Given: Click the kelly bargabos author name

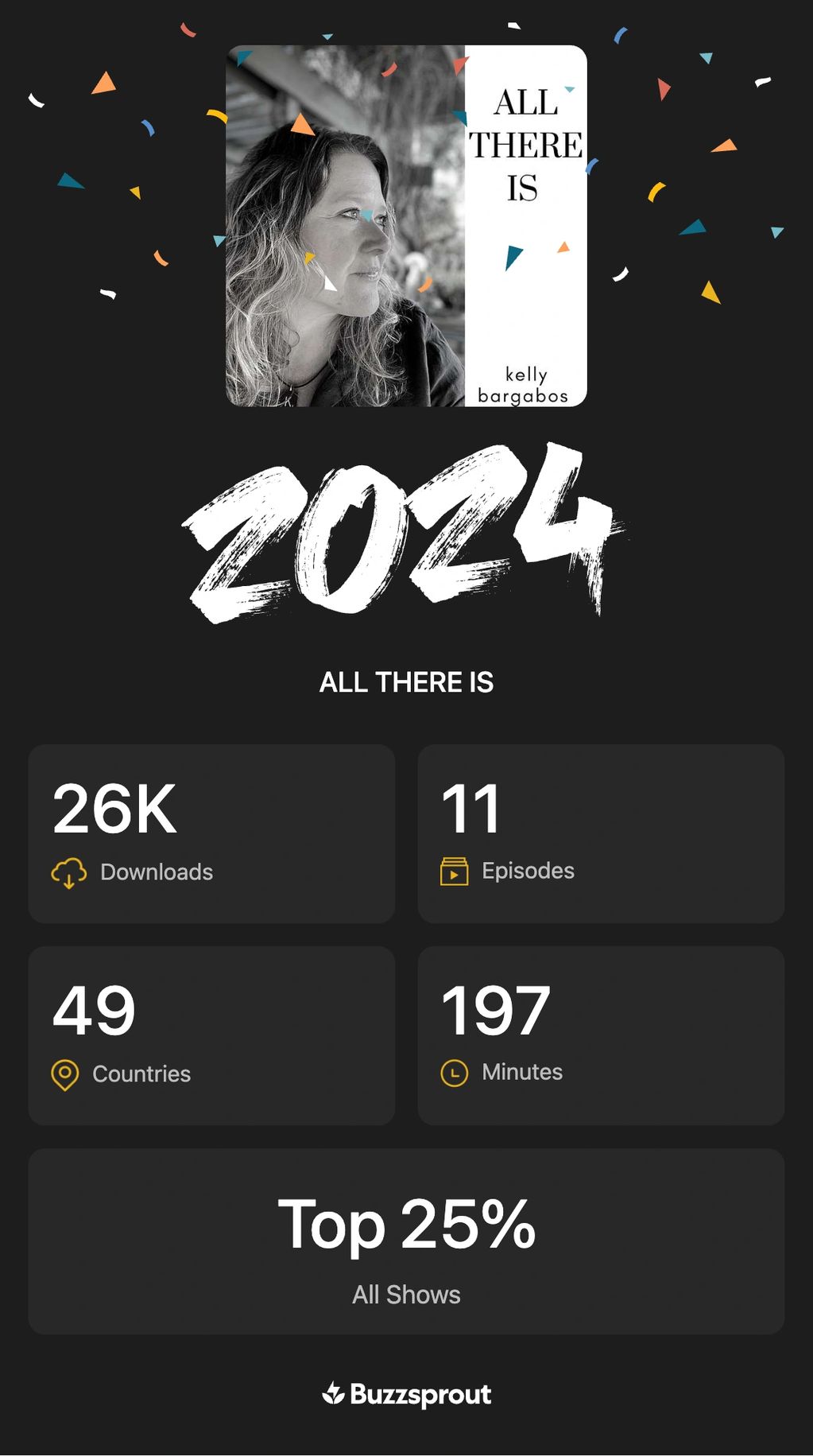Looking at the screenshot, I should click(x=523, y=385).
